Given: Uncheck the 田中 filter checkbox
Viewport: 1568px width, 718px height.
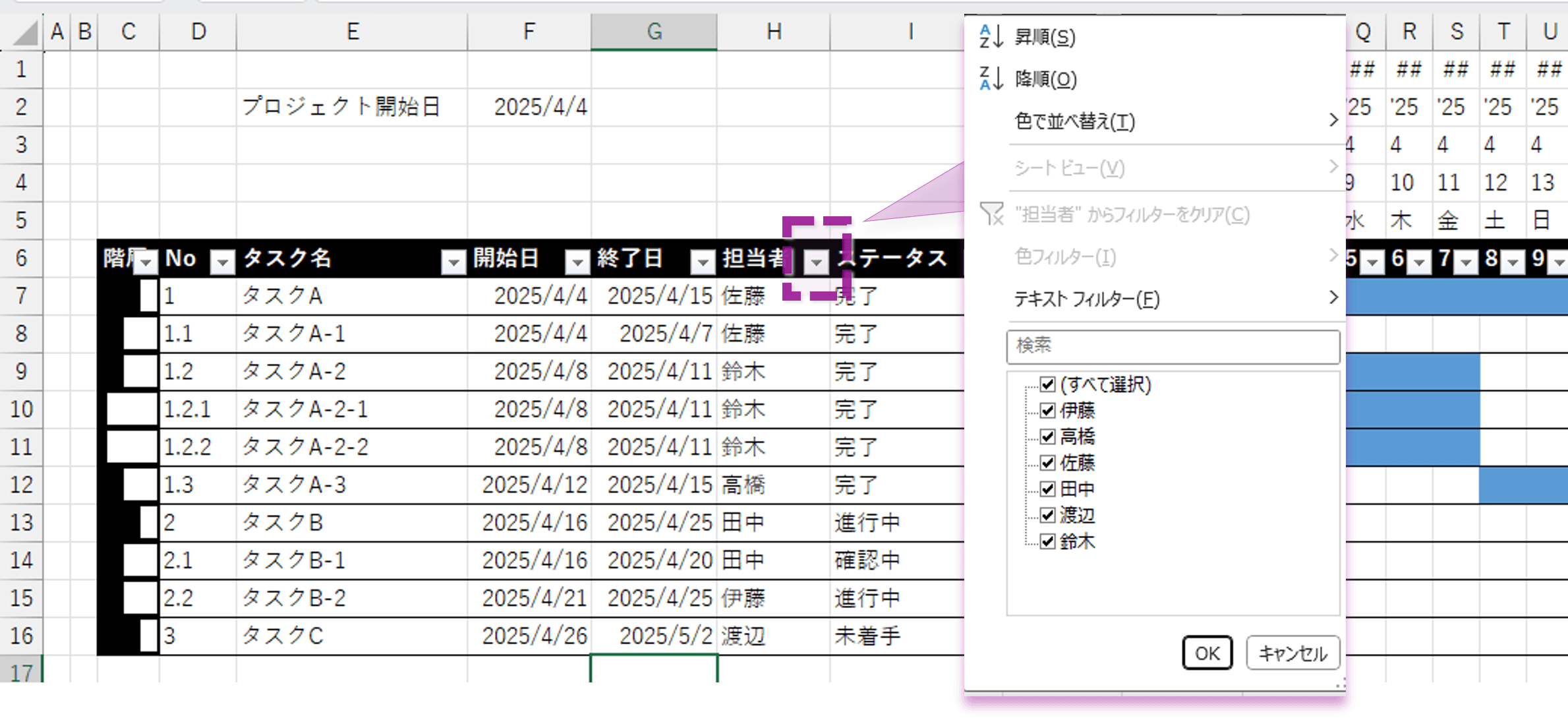Looking at the screenshot, I should (1047, 489).
